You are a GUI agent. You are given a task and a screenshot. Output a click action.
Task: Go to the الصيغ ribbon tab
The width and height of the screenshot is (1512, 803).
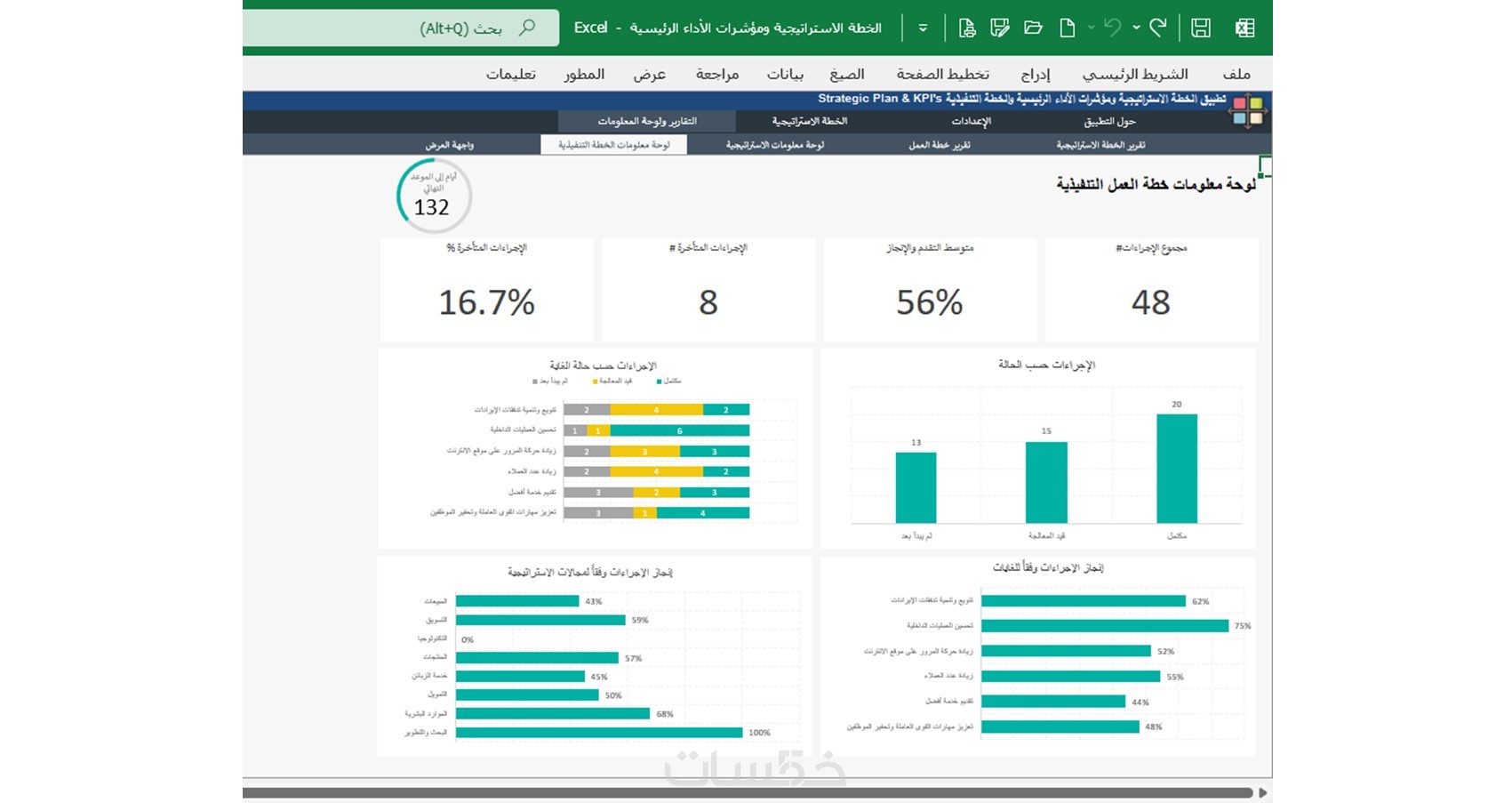tap(846, 74)
